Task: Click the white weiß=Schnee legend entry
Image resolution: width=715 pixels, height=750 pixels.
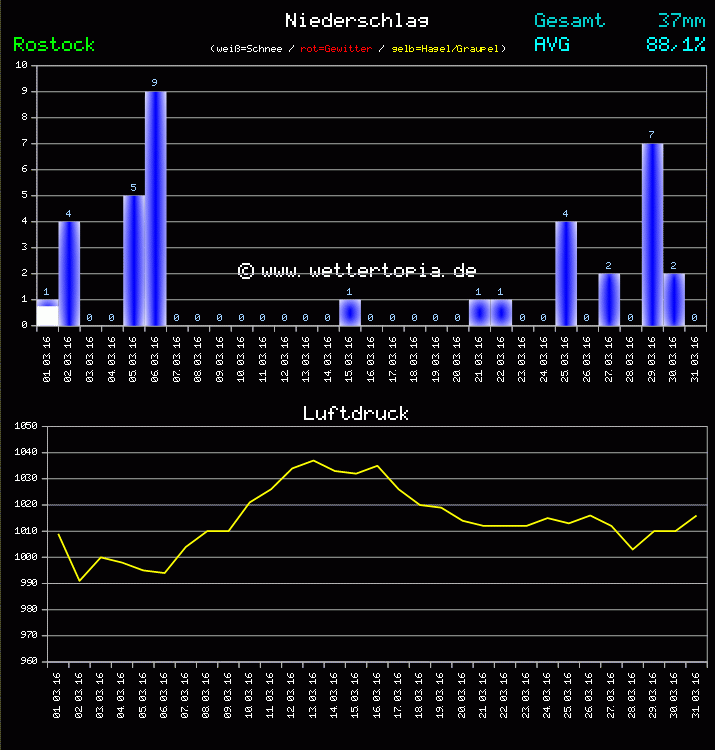Action: [248, 48]
